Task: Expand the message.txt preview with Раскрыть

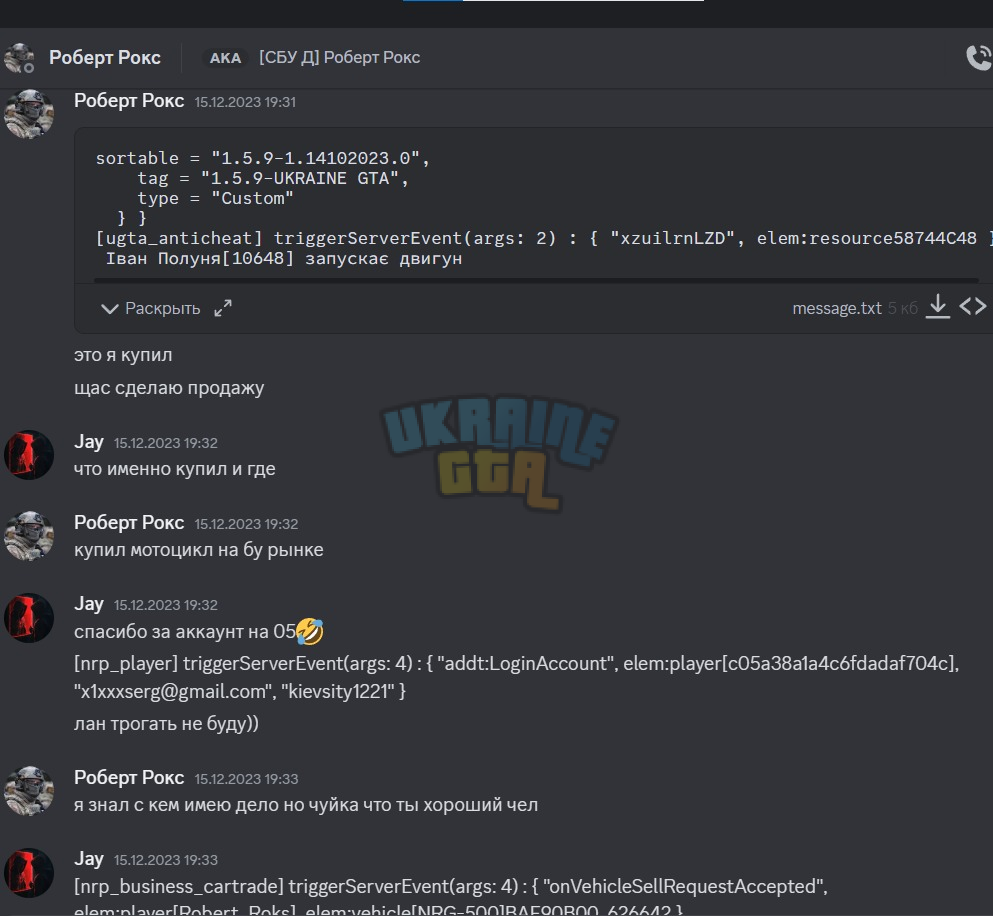Action: [151, 309]
